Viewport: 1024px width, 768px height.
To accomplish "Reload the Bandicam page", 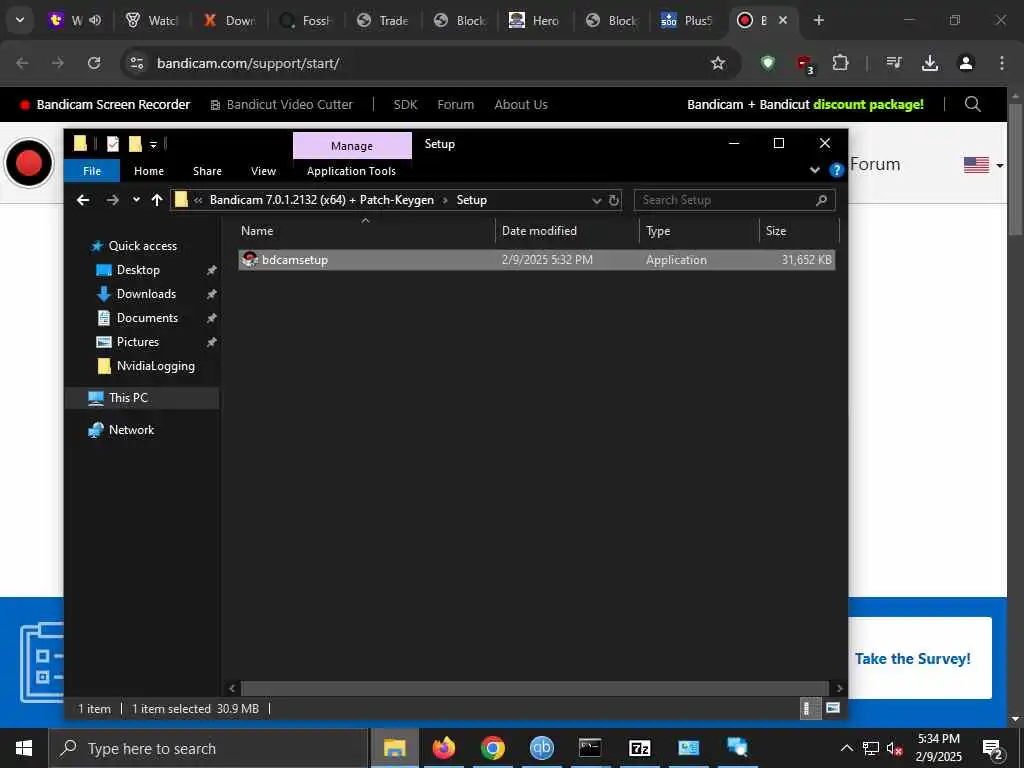I will (x=94, y=63).
